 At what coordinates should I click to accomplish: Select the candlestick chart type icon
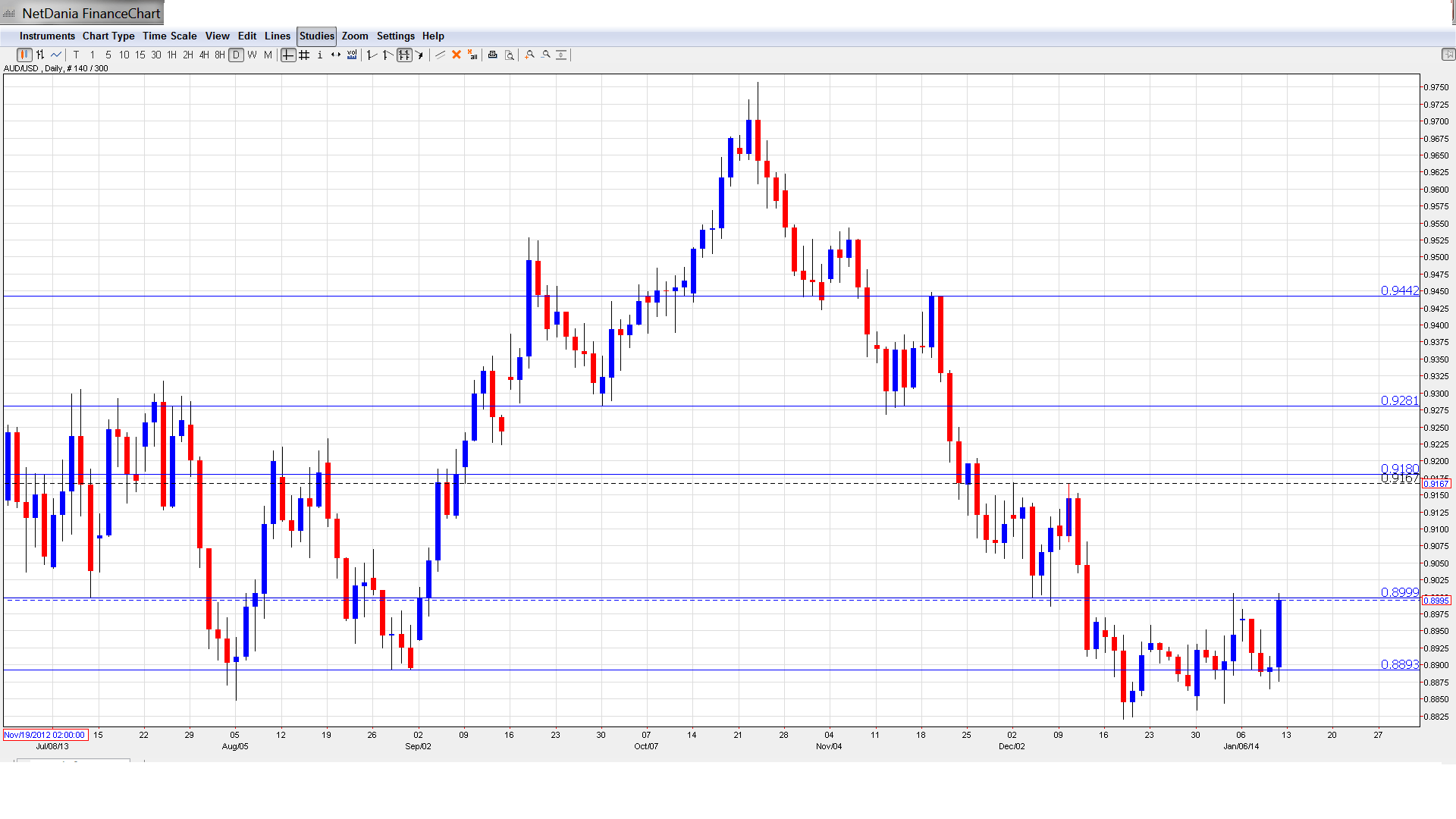[x=24, y=55]
